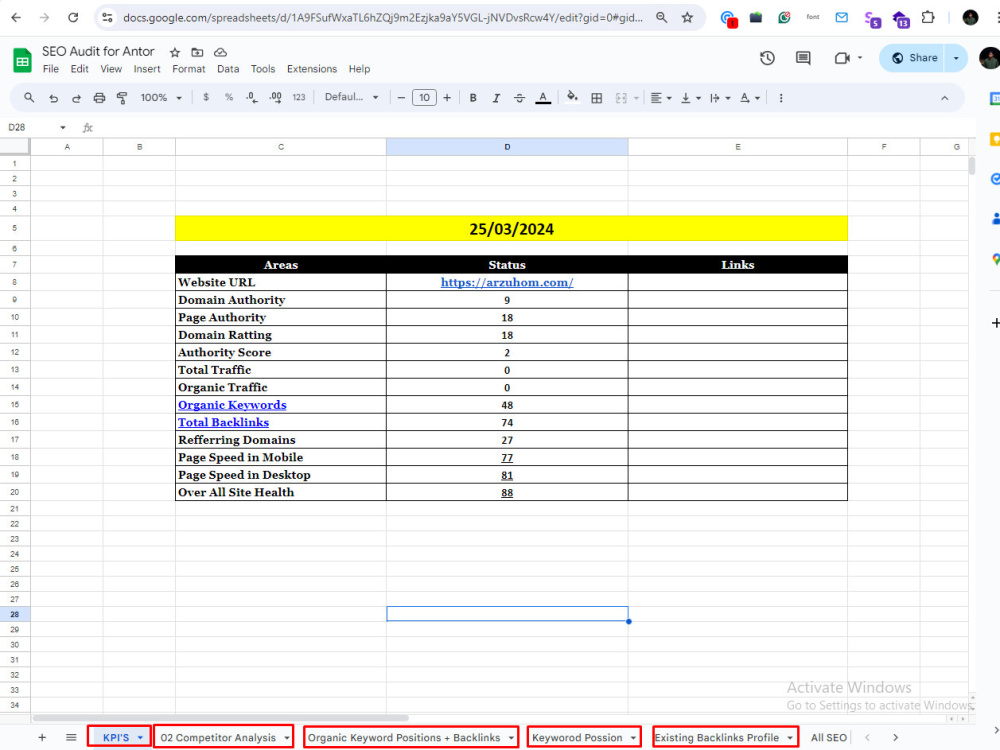Toggle italic formatting

pos(496,98)
